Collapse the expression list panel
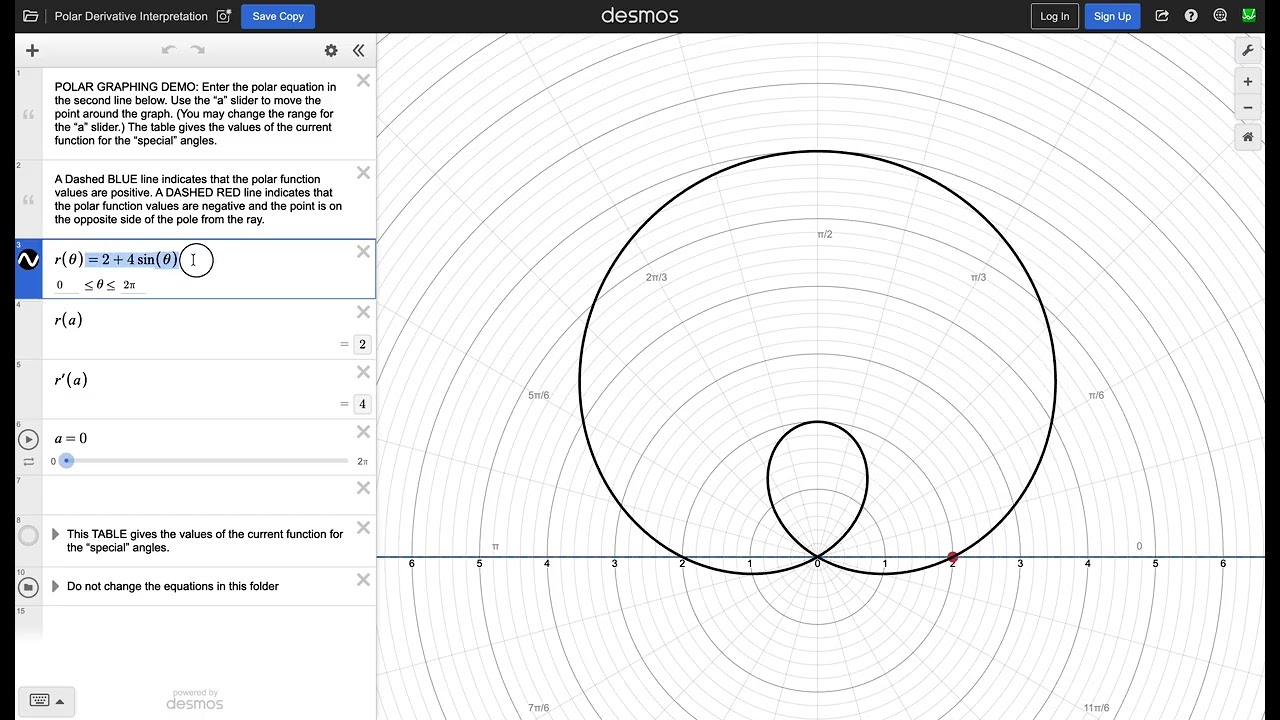Viewport: 1280px width, 720px height. click(x=359, y=50)
